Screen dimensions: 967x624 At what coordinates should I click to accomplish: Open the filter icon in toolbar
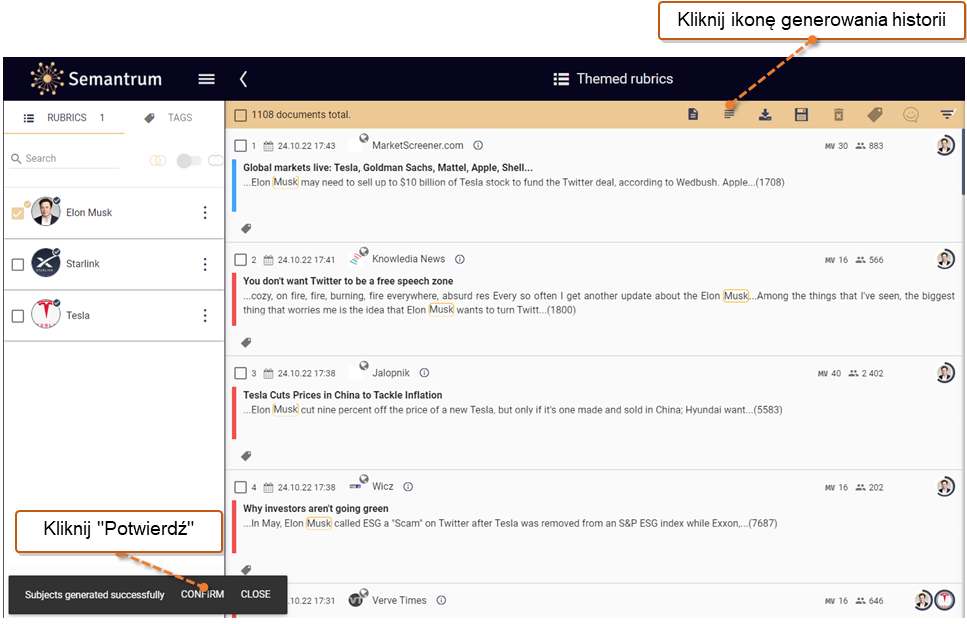coord(947,114)
